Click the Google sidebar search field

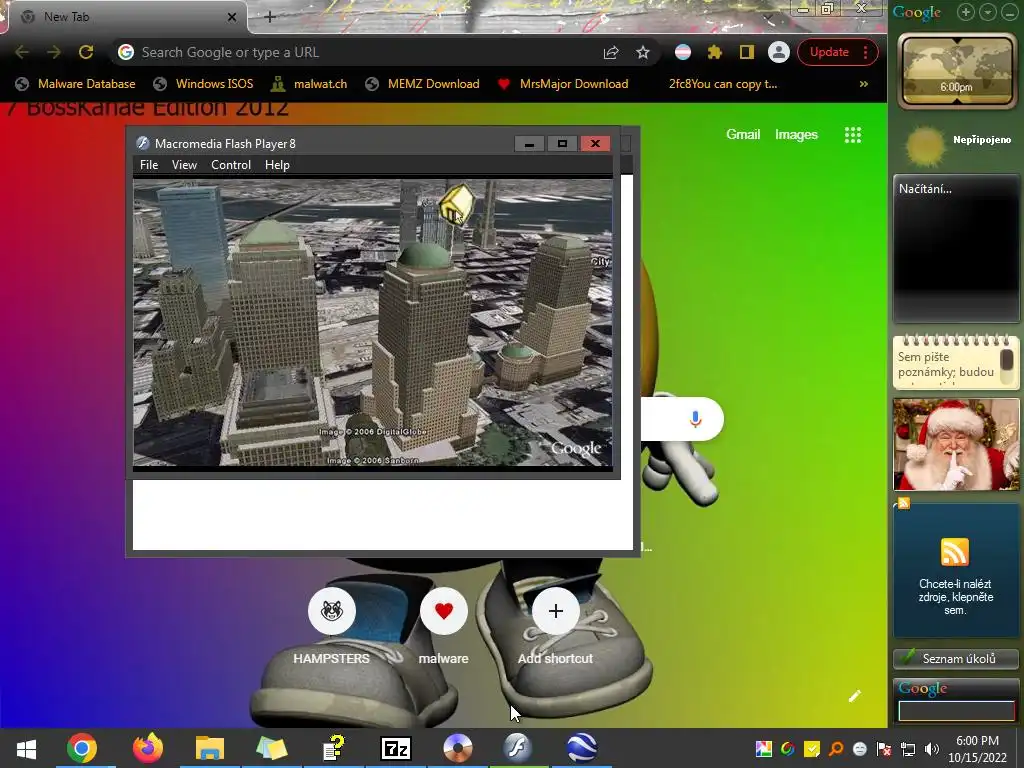point(956,711)
